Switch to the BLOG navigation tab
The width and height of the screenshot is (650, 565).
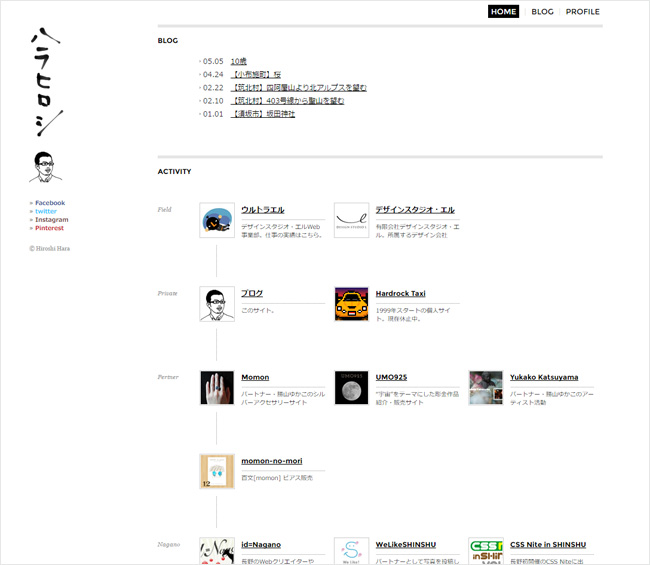(542, 12)
